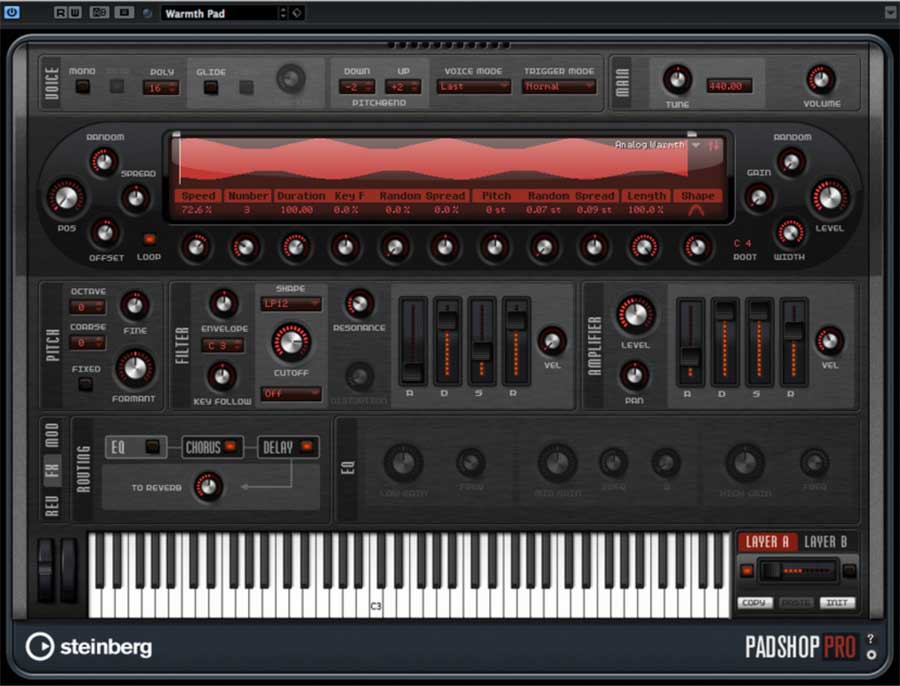
Task: Switch to the Rev tab
Action: pyautogui.click(x=52, y=506)
